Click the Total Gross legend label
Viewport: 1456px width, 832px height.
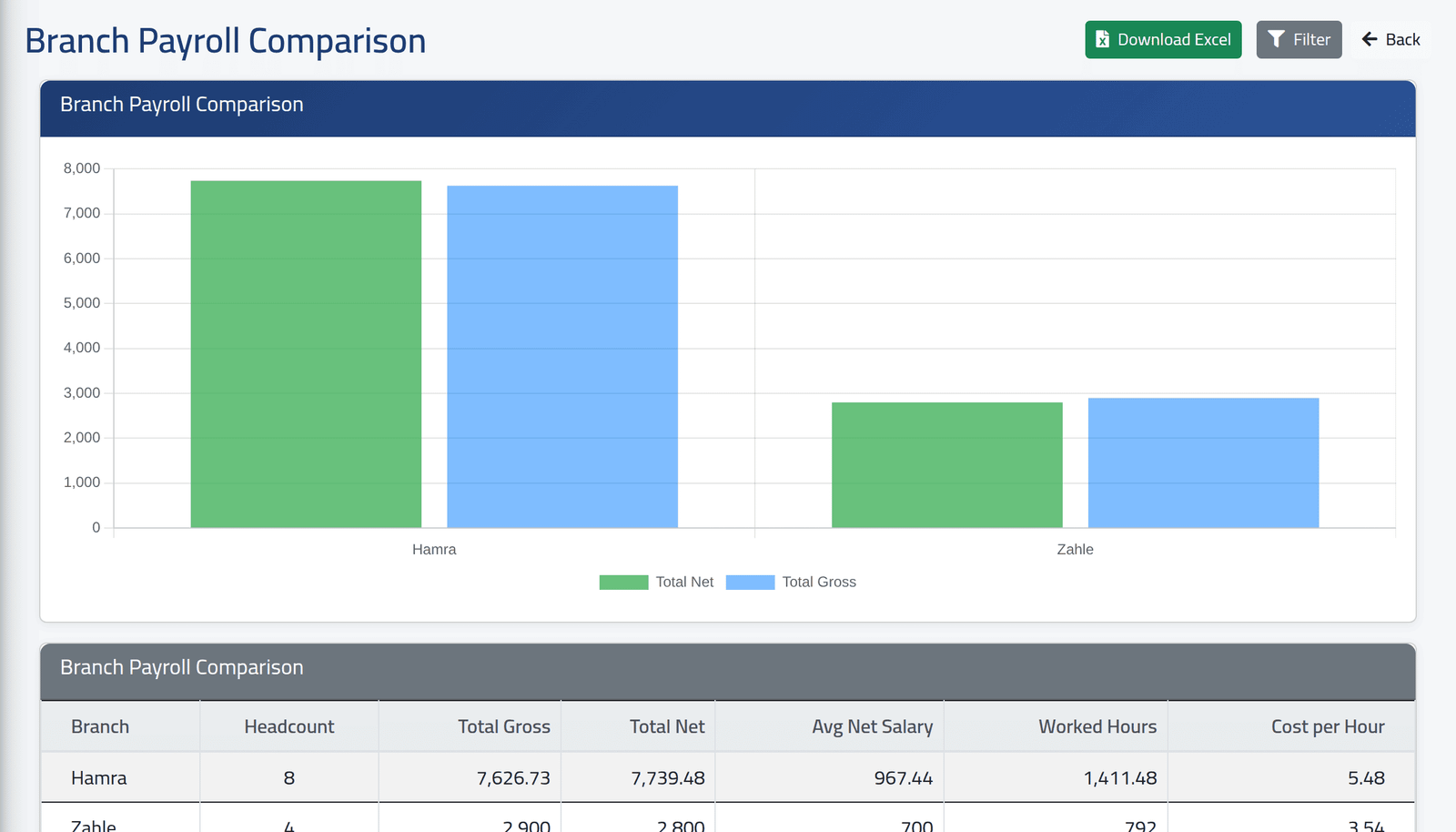(819, 583)
